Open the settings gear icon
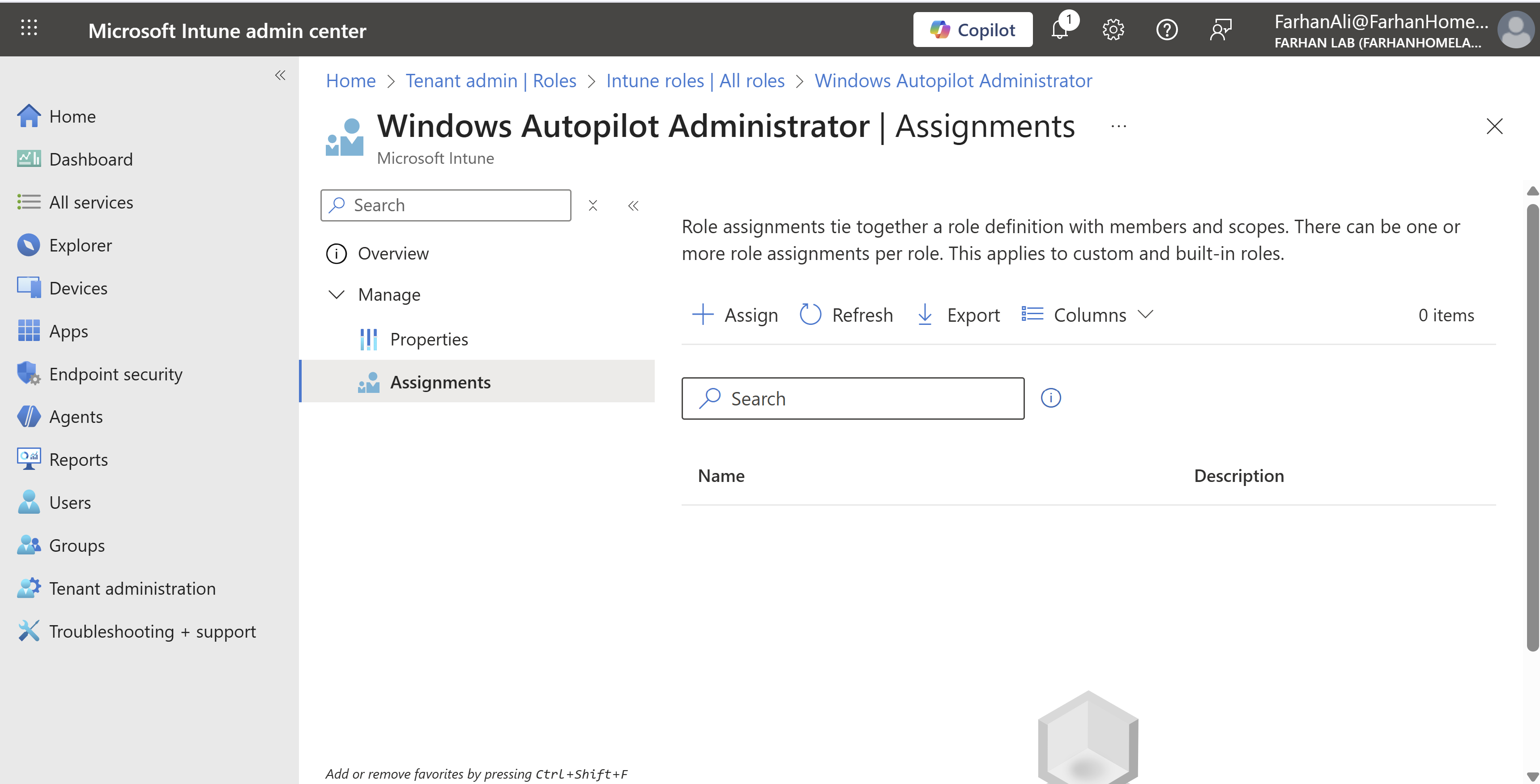The height and width of the screenshot is (784, 1540). coord(1113,29)
